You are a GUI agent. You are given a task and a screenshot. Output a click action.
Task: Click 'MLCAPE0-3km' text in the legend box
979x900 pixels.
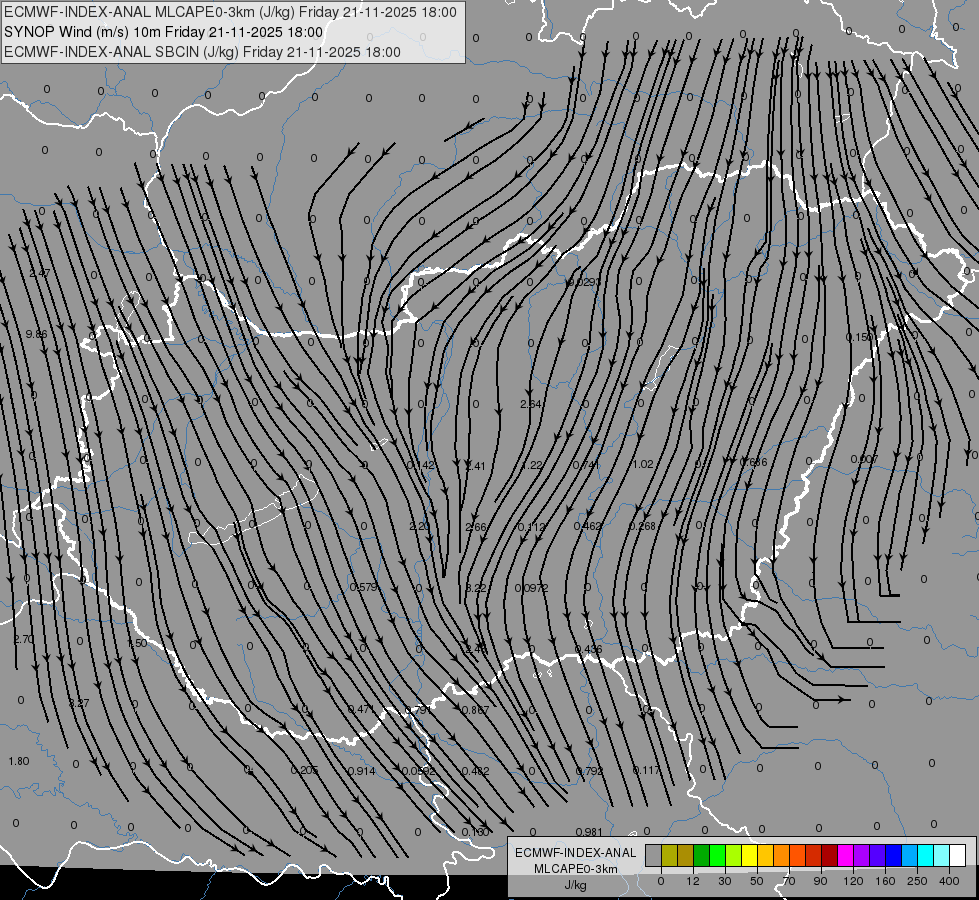coord(576,869)
